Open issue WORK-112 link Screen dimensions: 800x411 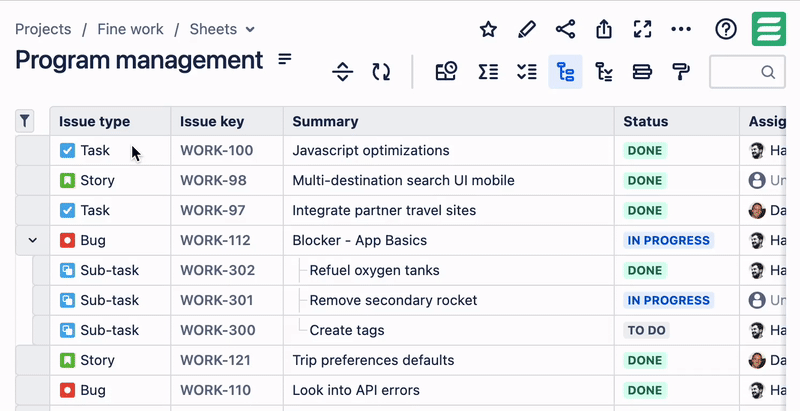pyautogui.click(x=215, y=240)
